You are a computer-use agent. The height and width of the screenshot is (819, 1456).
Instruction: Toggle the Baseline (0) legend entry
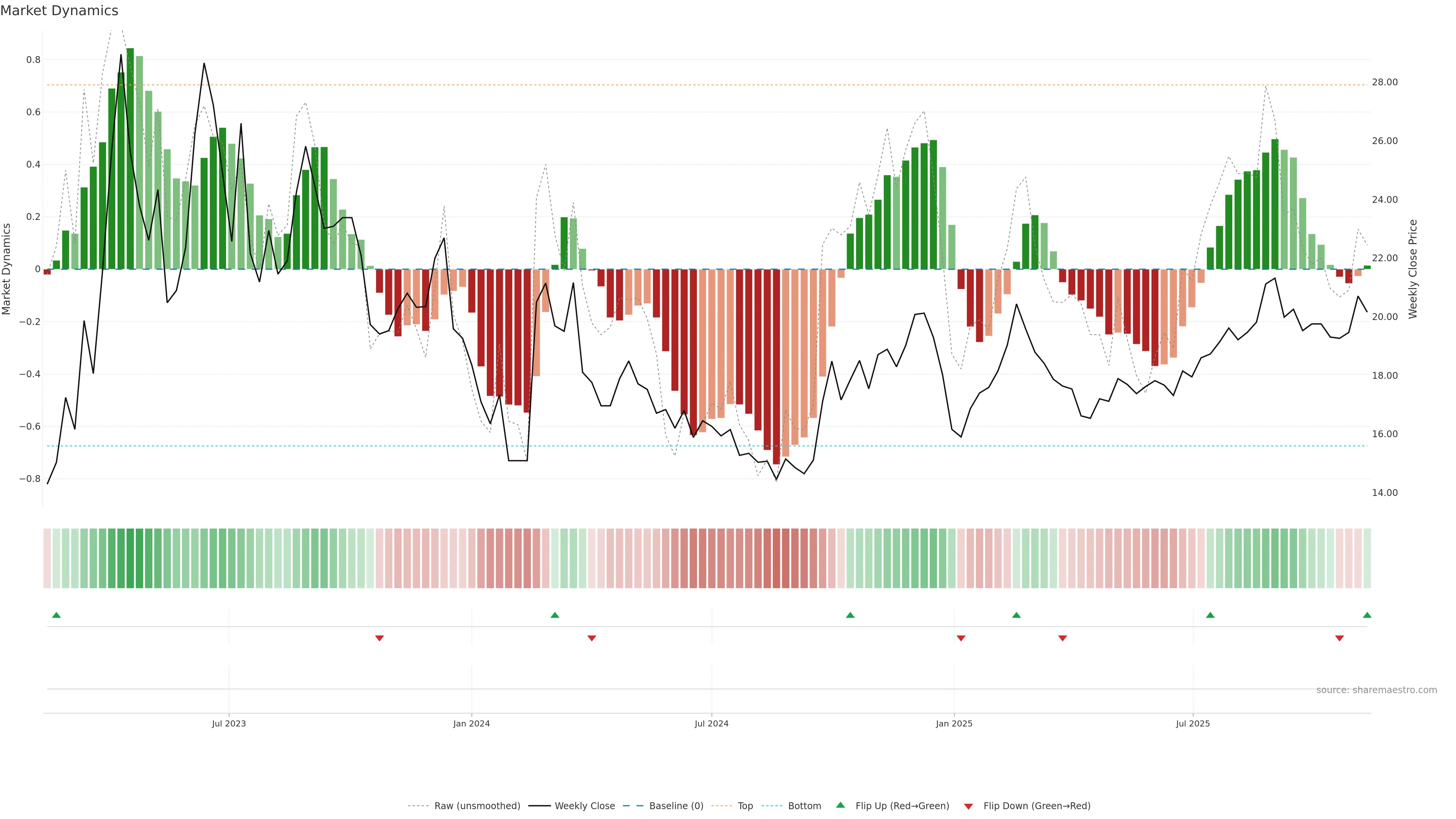(x=676, y=806)
